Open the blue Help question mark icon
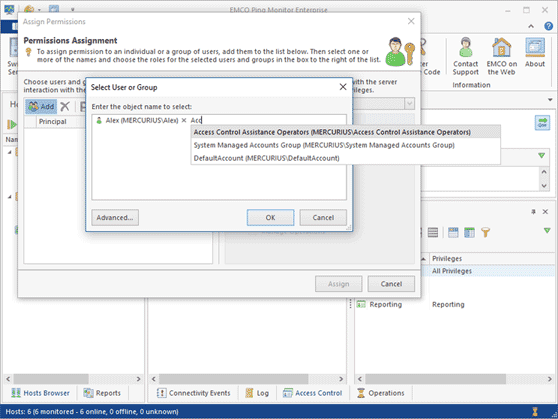Viewport: 558px width, 419px height. point(548,26)
